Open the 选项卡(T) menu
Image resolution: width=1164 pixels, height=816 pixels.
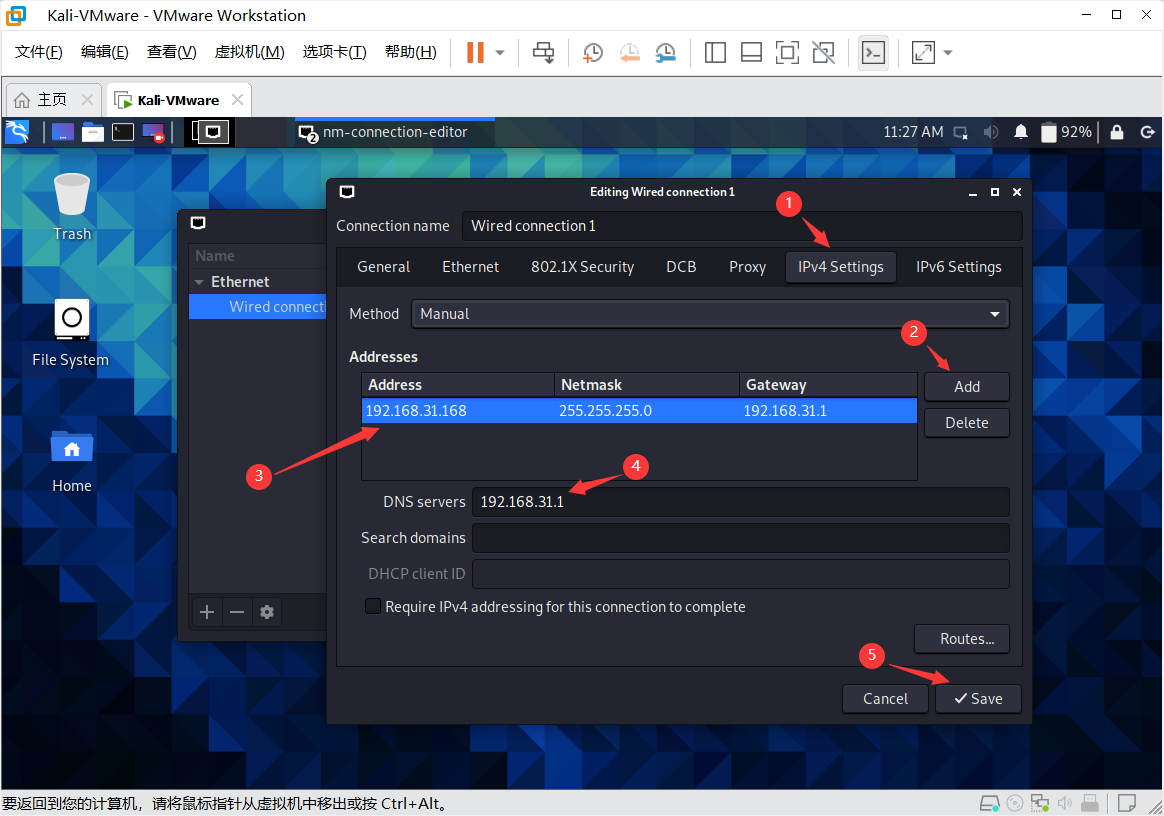coord(334,52)
